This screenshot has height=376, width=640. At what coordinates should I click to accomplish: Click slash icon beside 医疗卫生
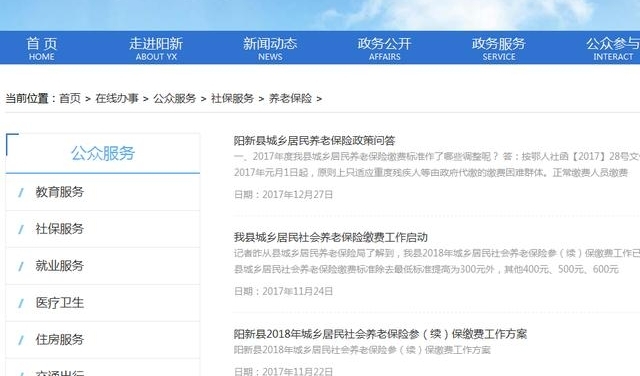(21, 303)
